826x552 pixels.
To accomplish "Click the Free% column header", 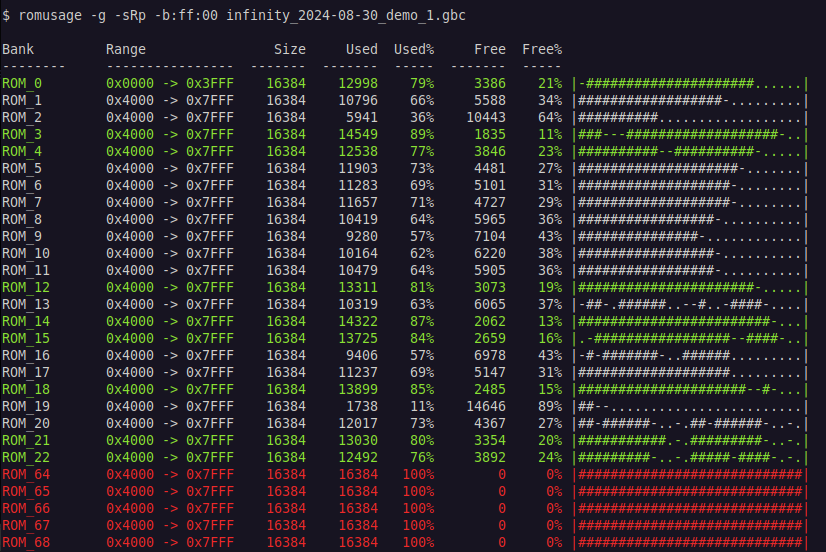I will (x=542, y=49).
